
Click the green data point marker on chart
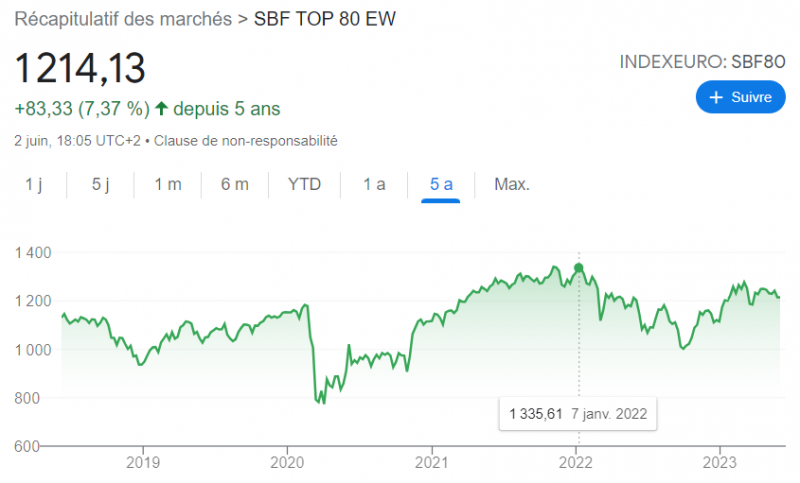[x=578, y=267]
